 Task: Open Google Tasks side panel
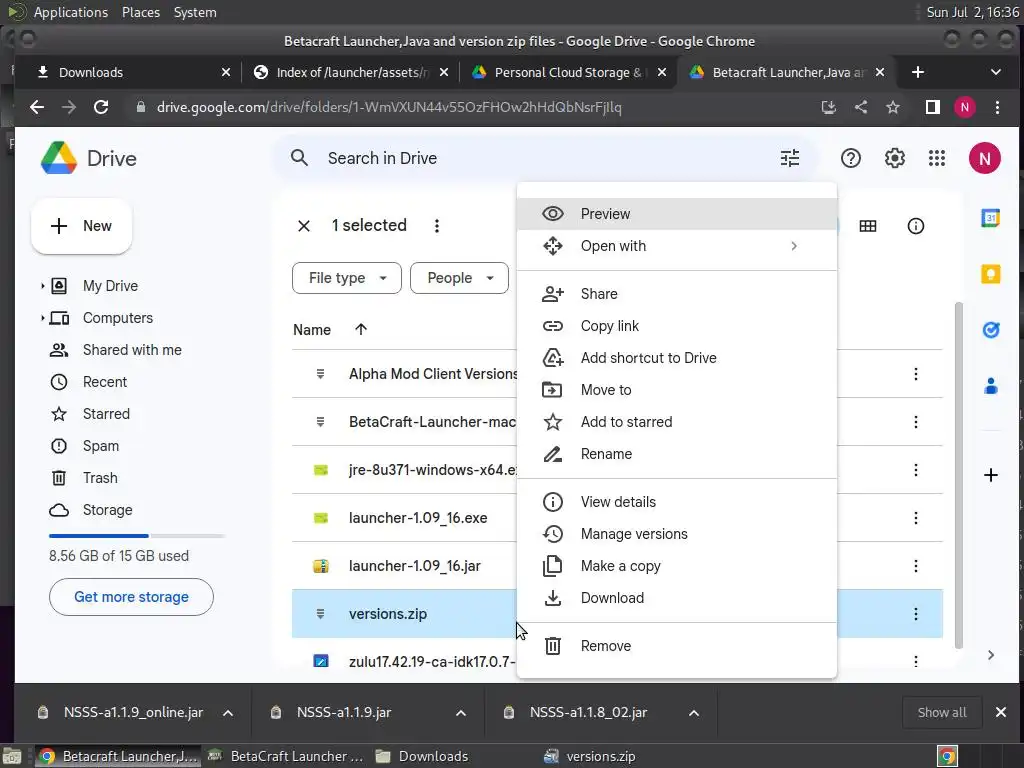[990, 330]
